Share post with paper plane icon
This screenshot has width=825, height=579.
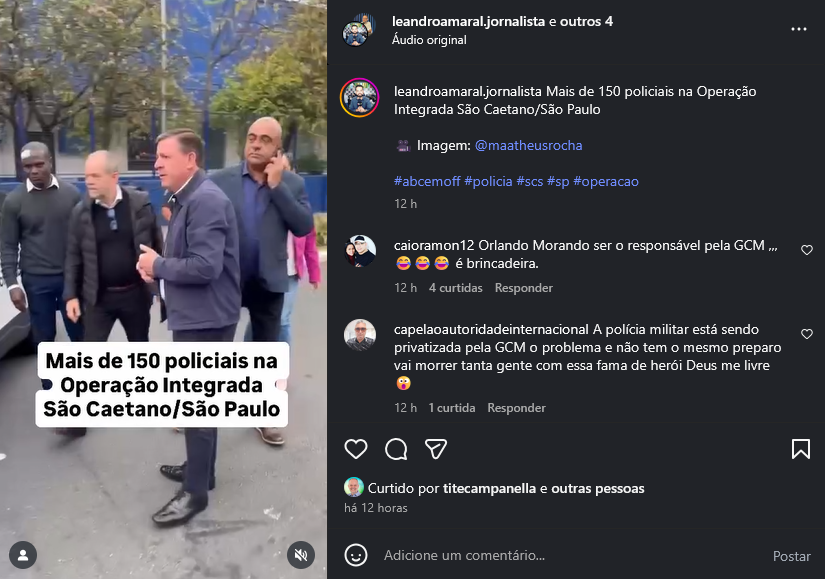point(436,449)
